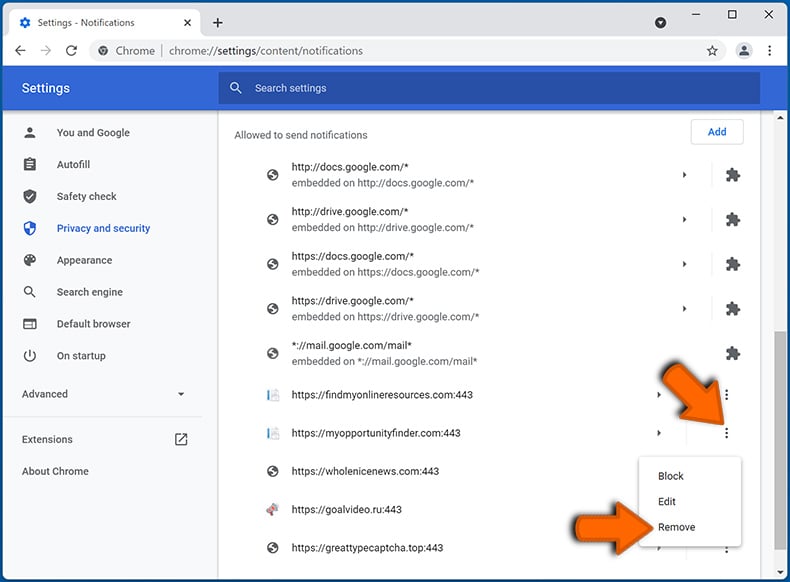This screenshot has width=790, height=582.
Task: Open Default browser settings
Action: [93, 324]
